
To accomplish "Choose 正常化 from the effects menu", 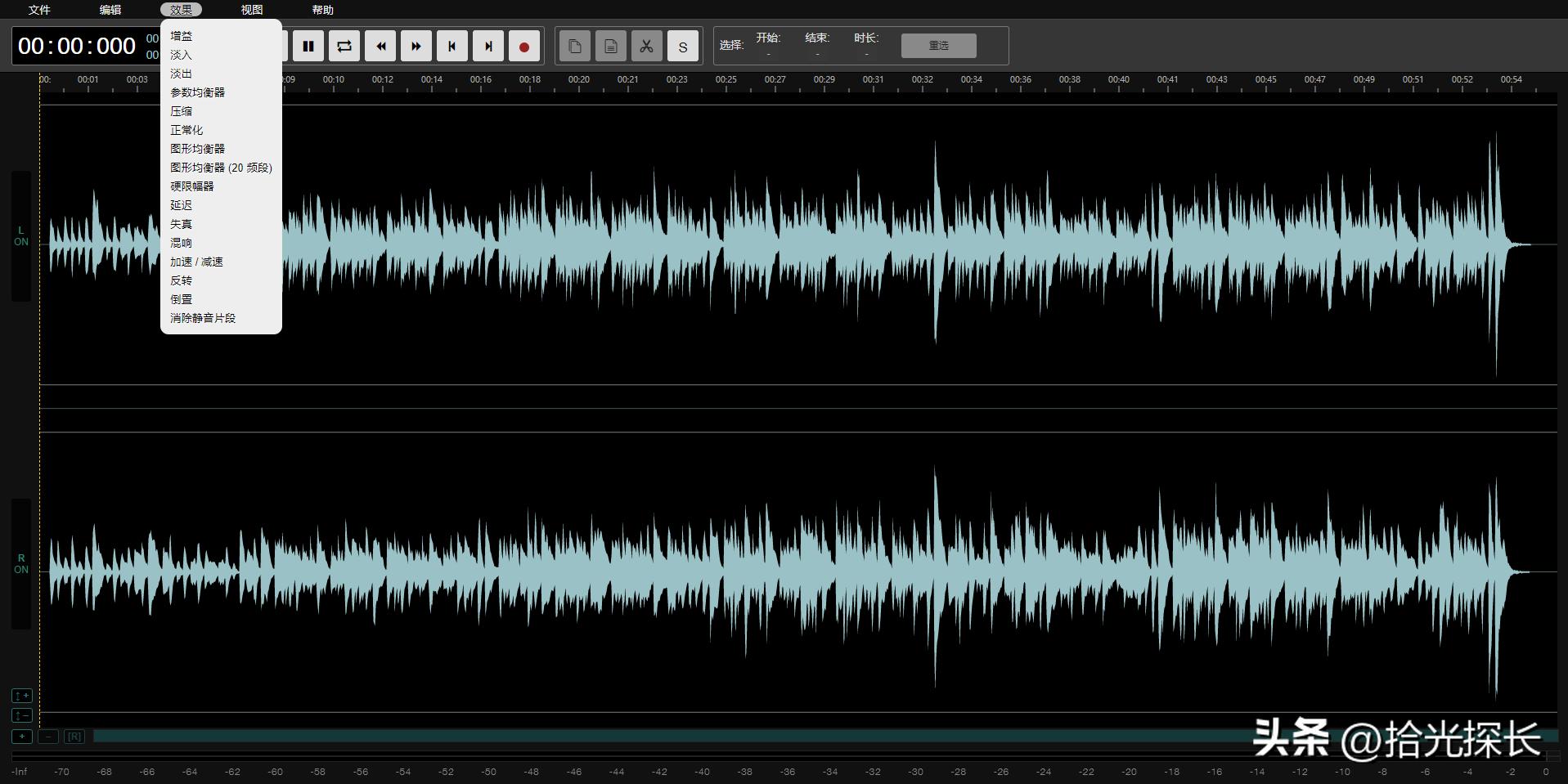I will pyautogui.click(x=186, y=130).
